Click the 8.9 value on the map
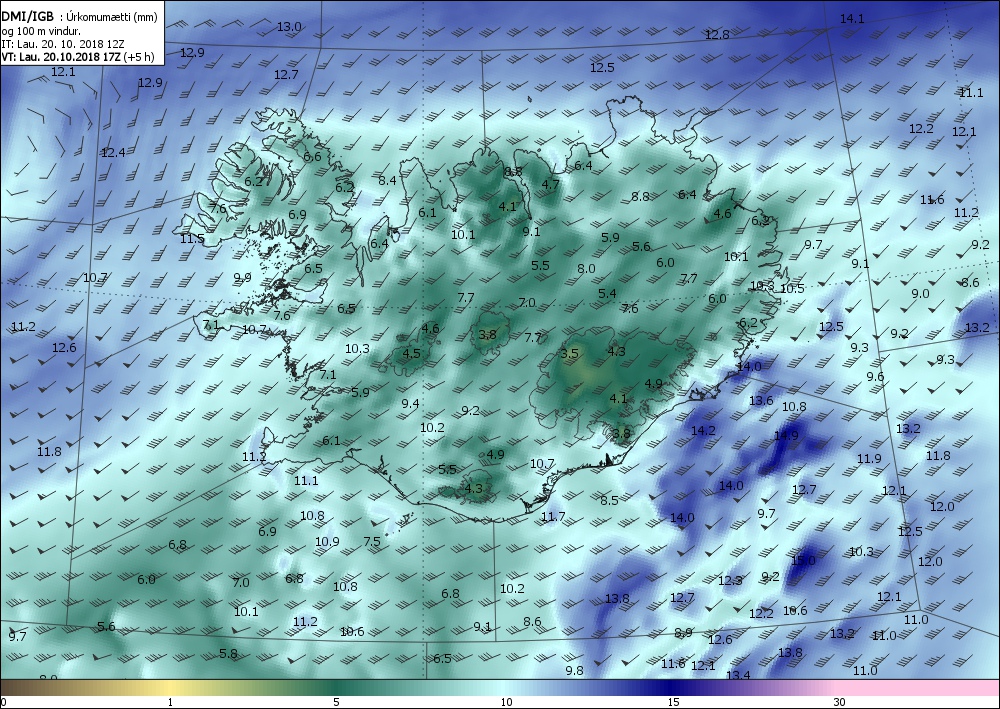Viewport: 1000px width, 709px height. [683, 632]
